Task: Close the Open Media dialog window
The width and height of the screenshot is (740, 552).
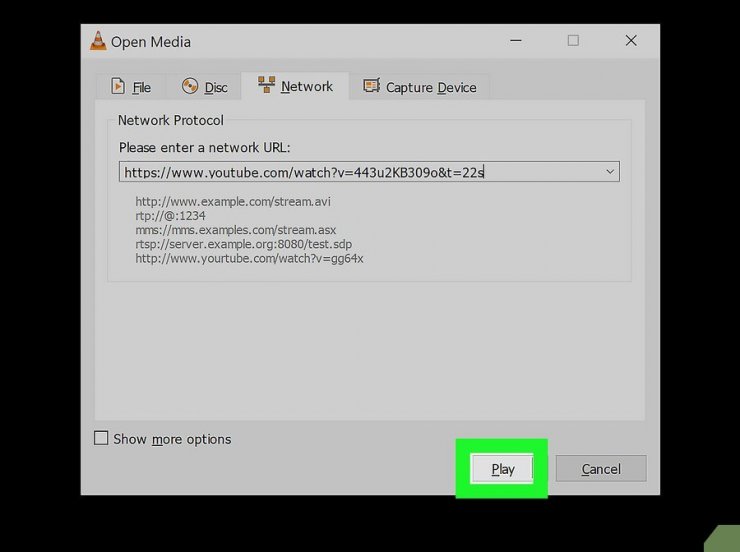Action: (x=631, y=41)
